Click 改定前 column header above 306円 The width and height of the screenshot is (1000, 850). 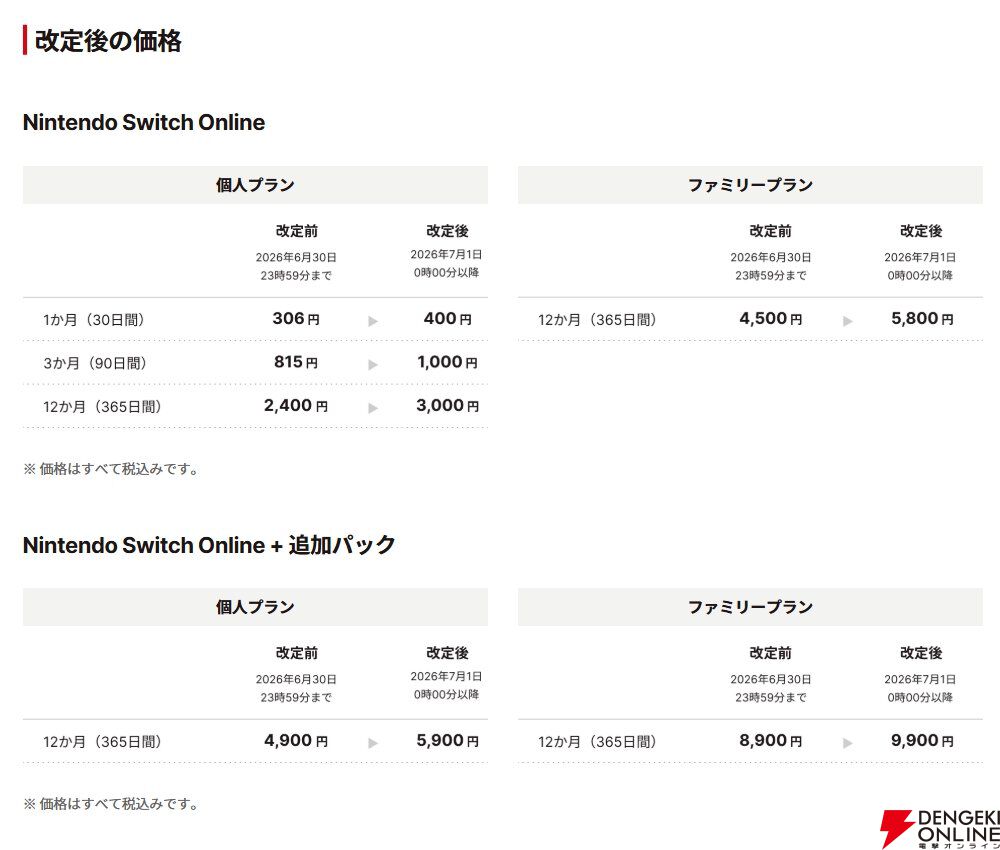(297, 231)
